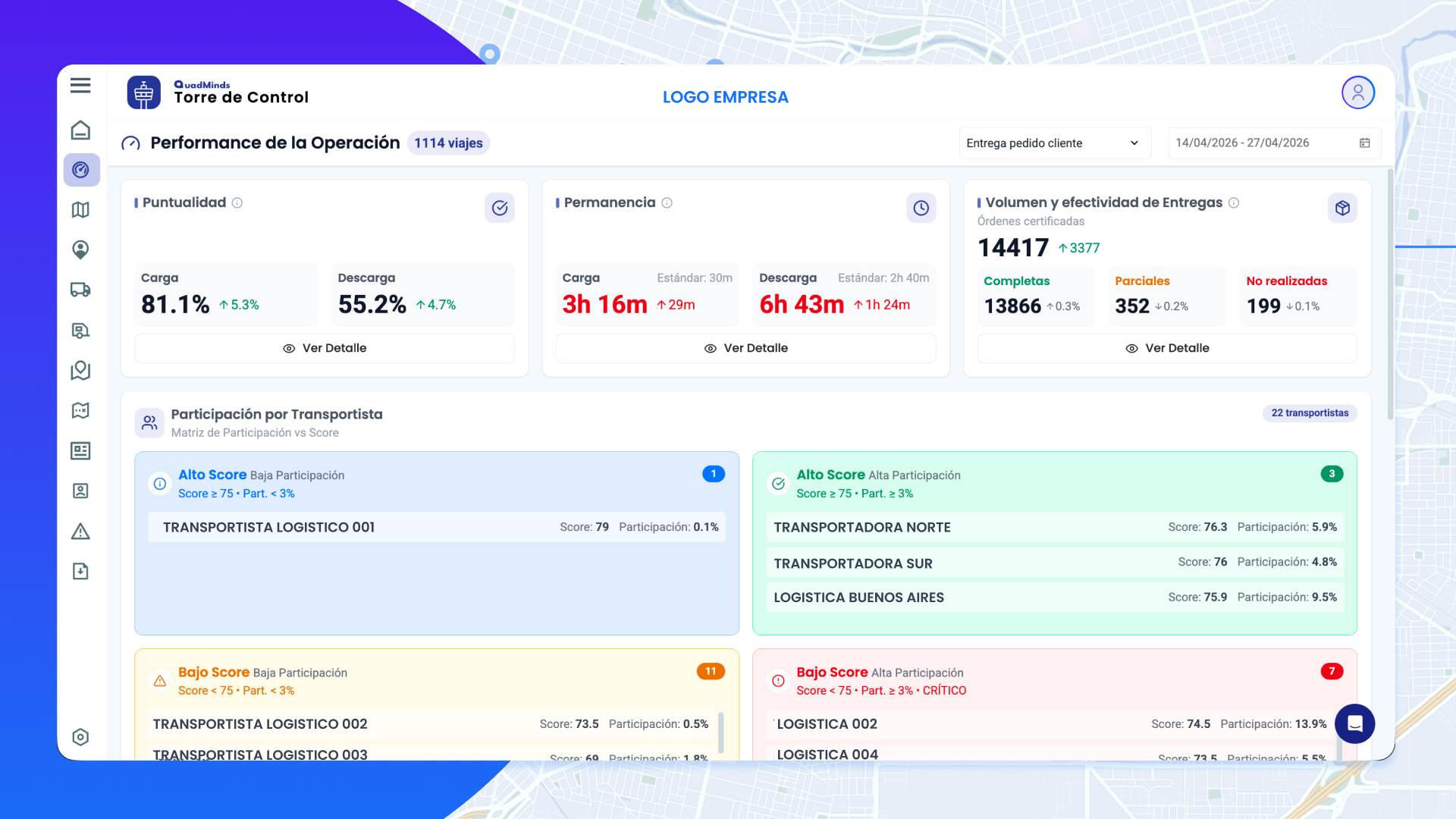1456x819 pixels.
Task: Click the Descarga 55.2% punctuality card
Action: (x=423, y=294)
